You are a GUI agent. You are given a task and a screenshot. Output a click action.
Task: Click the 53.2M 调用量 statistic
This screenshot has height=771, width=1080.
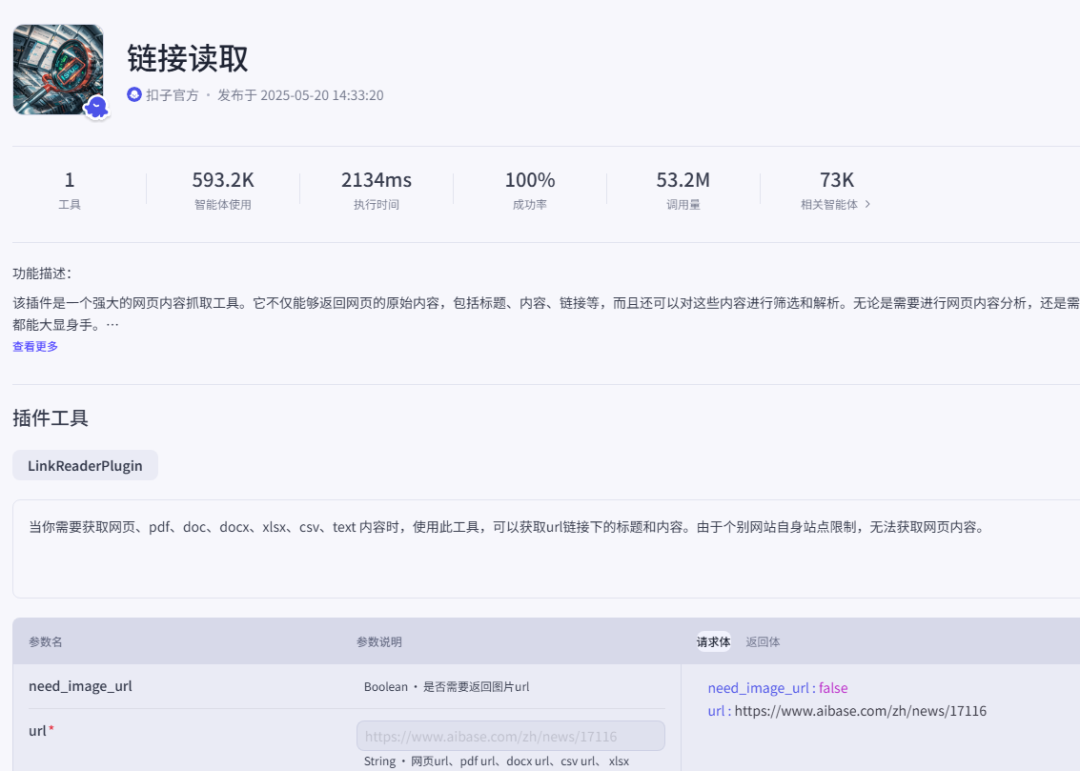[x=683, y=180]
